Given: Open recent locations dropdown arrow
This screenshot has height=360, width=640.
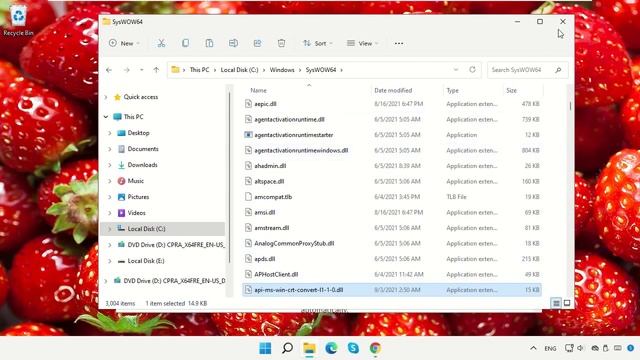Looking at the screenshot, I should (142, 70).
